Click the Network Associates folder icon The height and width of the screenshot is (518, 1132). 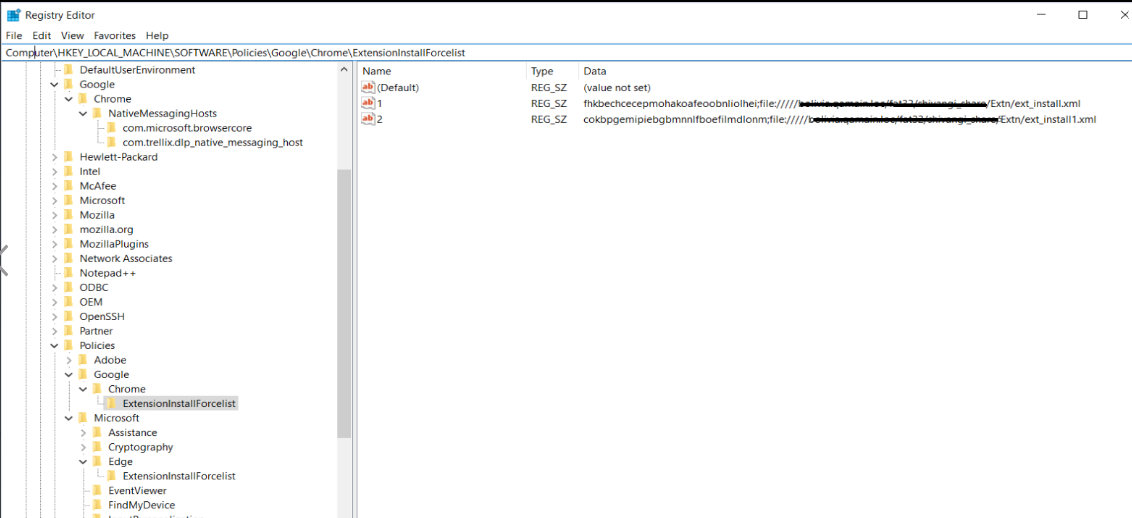point(69,258)
